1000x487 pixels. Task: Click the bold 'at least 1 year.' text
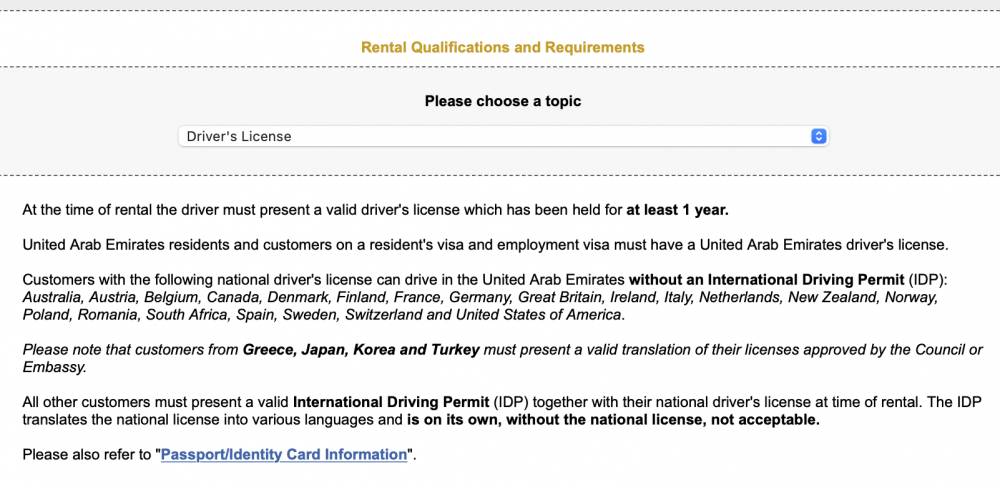tap(677, 210)
